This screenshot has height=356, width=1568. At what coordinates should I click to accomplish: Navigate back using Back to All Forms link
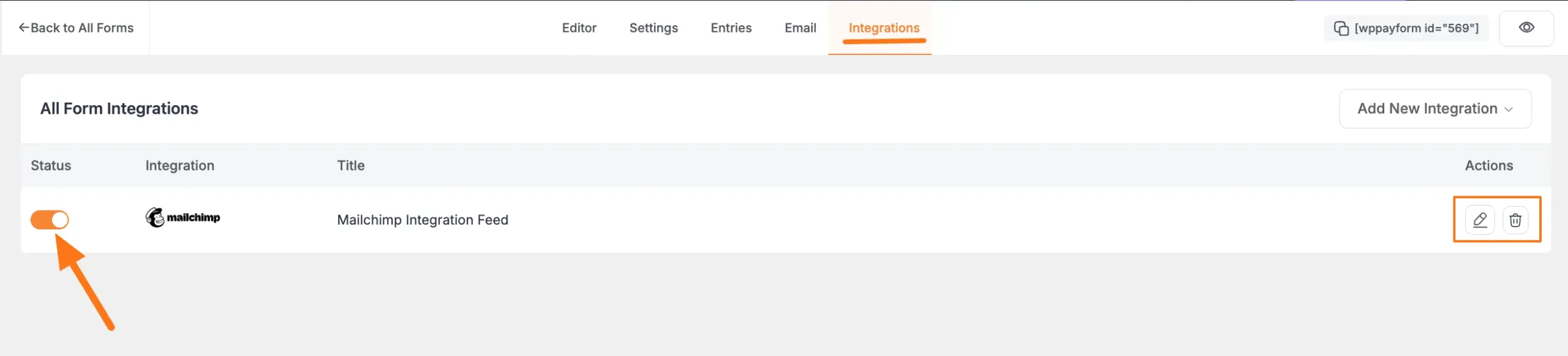[75, 28]
